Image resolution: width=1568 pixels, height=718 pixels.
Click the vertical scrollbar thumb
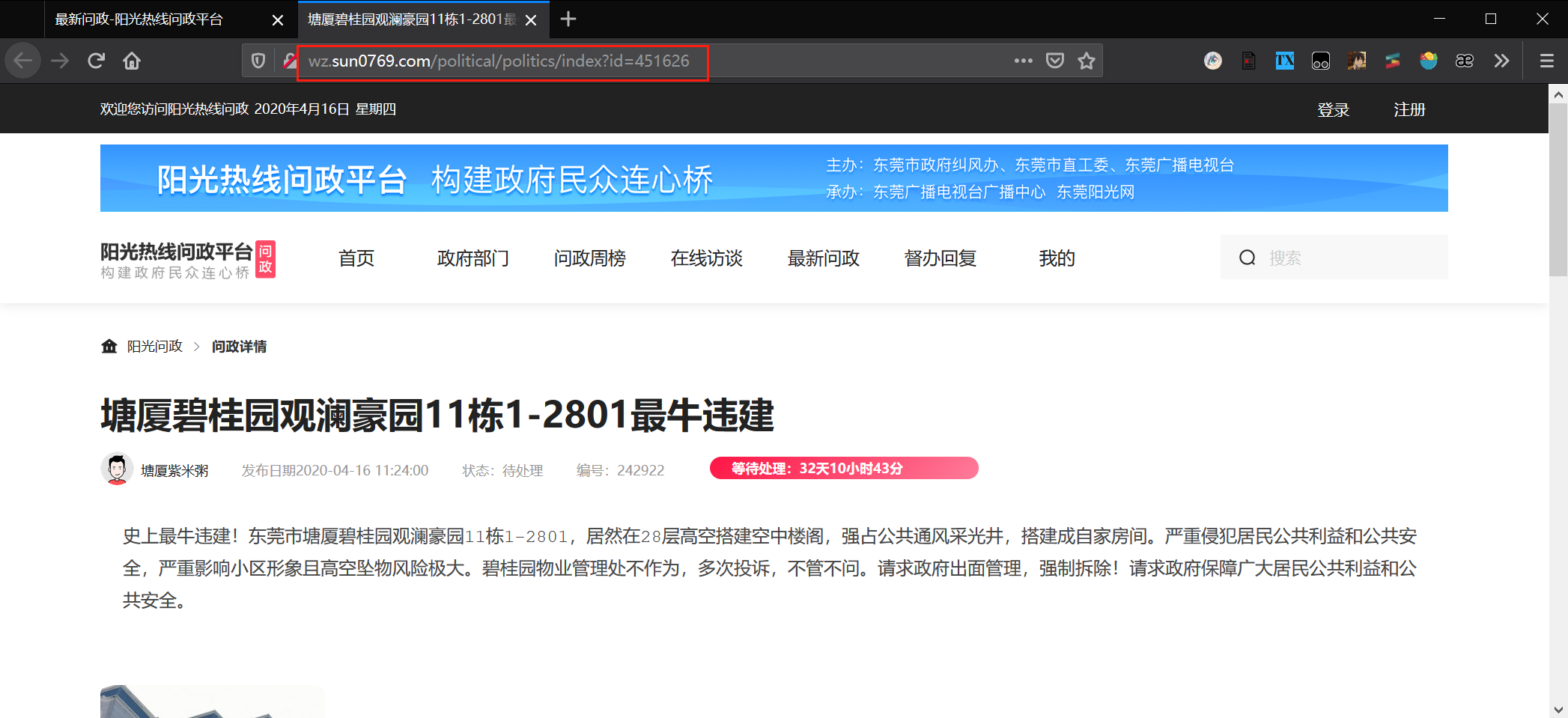[1558, 190]
